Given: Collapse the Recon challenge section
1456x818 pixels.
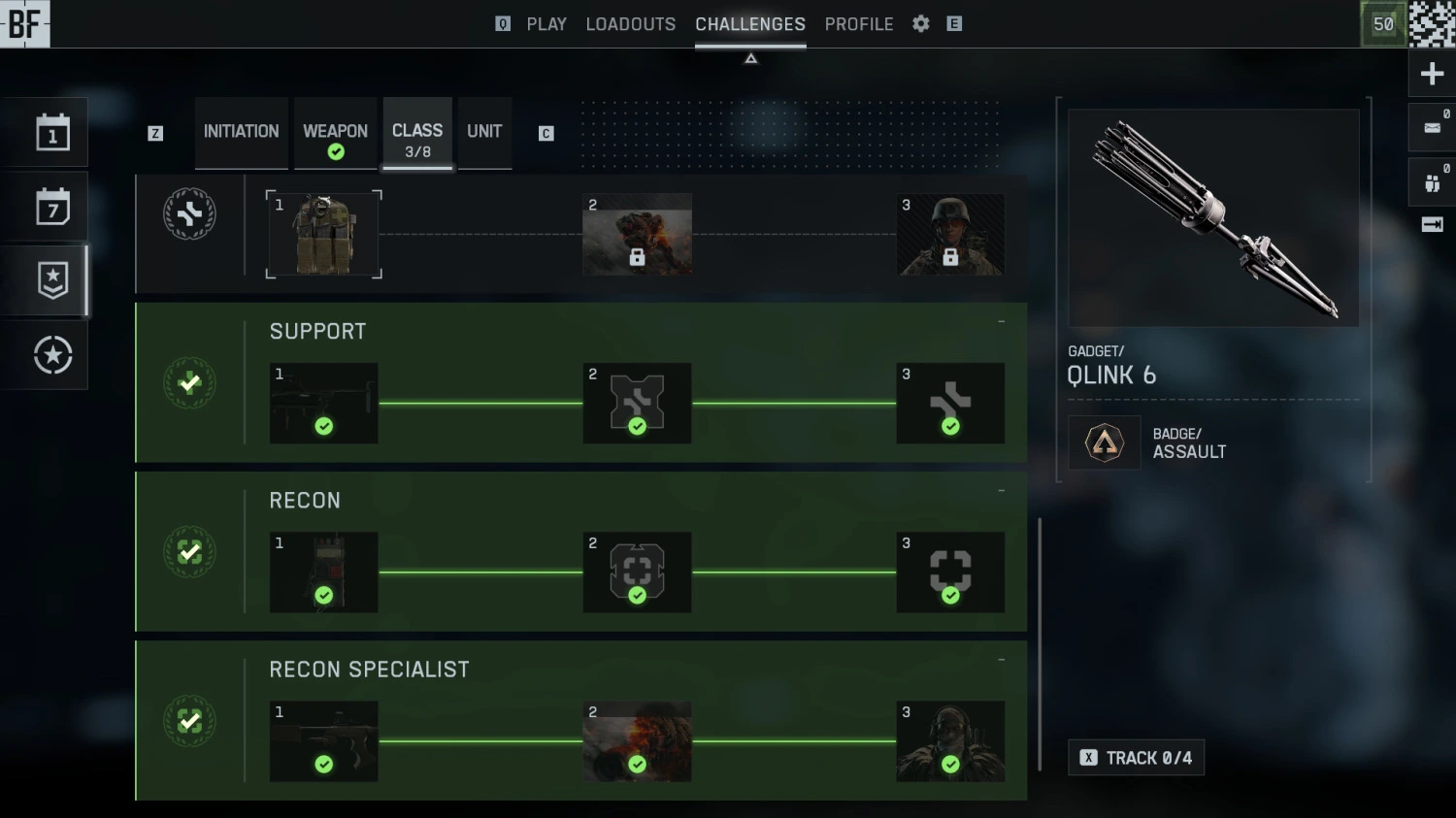Looking at the screenshot, I should click(x=1001, y=491).
